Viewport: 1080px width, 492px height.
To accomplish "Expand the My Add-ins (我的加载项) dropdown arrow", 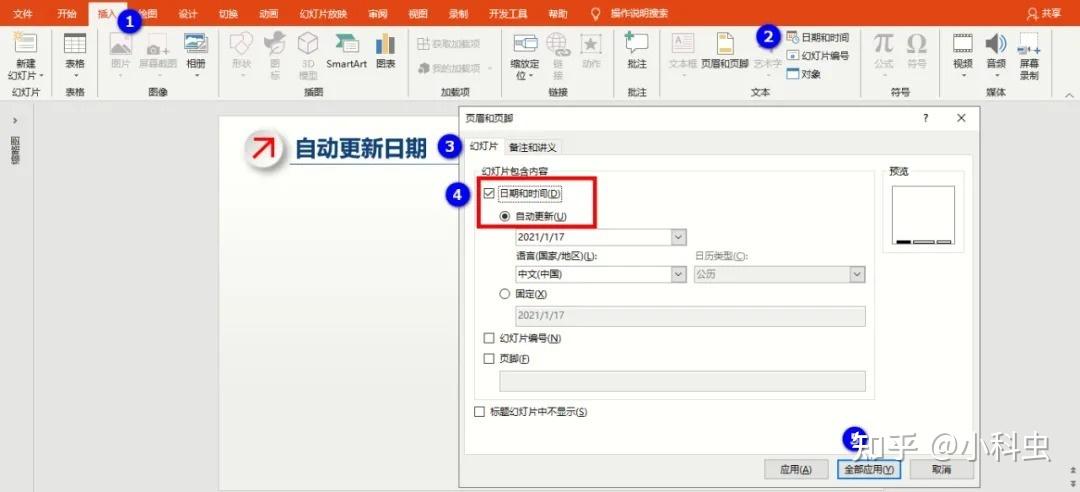I will tap(490, 68).
